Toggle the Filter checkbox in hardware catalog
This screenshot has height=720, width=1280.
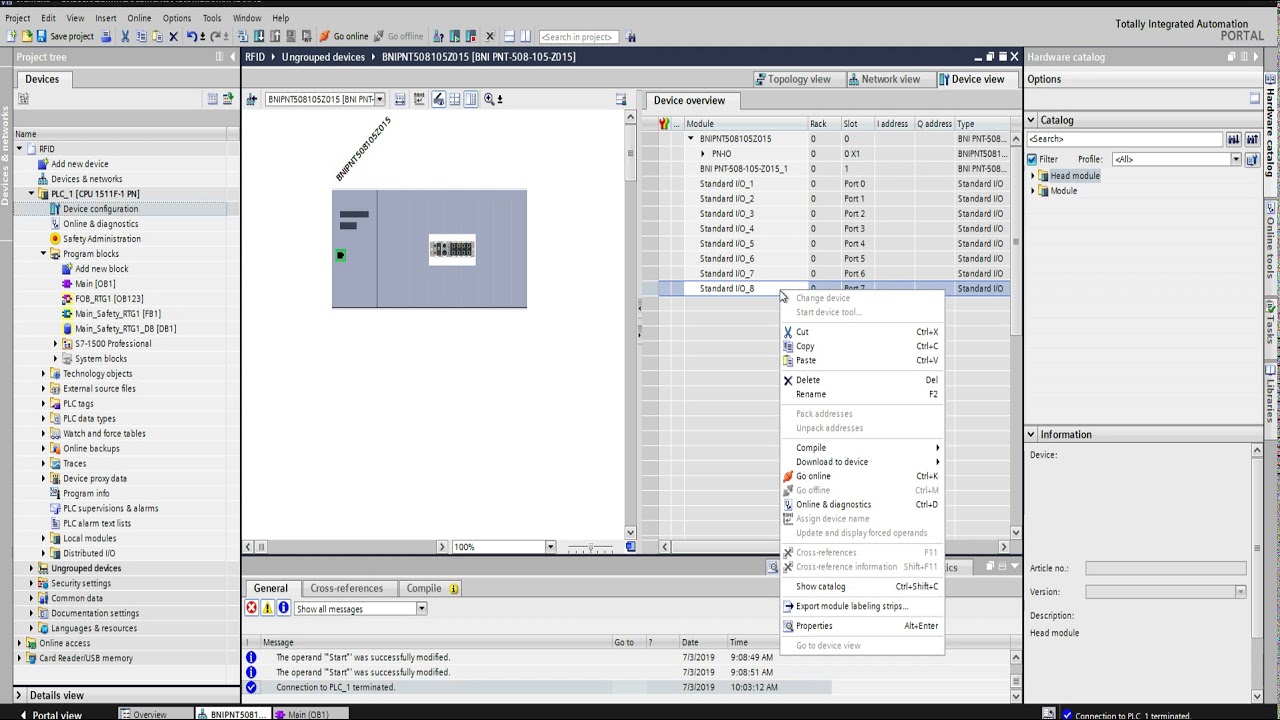(1032, 159)
